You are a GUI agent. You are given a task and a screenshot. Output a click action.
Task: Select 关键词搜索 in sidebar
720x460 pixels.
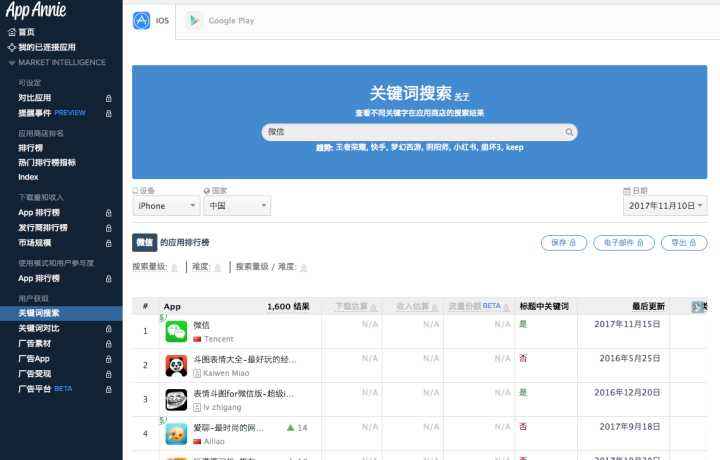pyautogui.click(x=39, y=313)
